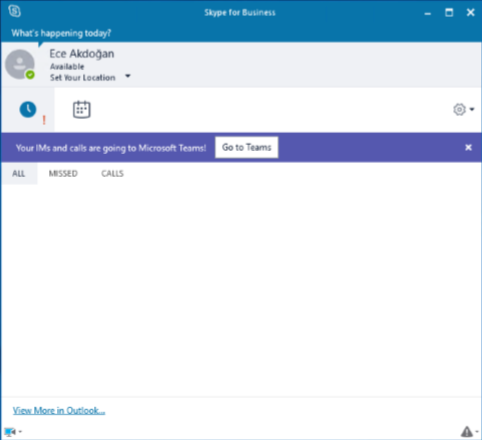Screen dimensions: 482x440
Task: Select the ALL conversations tab
Action: pyautogui.click(x=19, y=173)
